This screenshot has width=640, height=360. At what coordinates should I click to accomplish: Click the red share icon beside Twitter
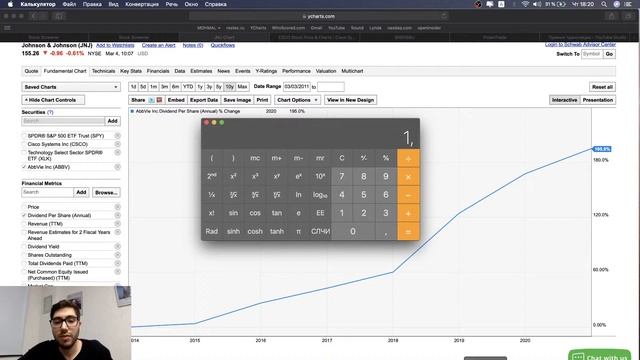[159, 100]
